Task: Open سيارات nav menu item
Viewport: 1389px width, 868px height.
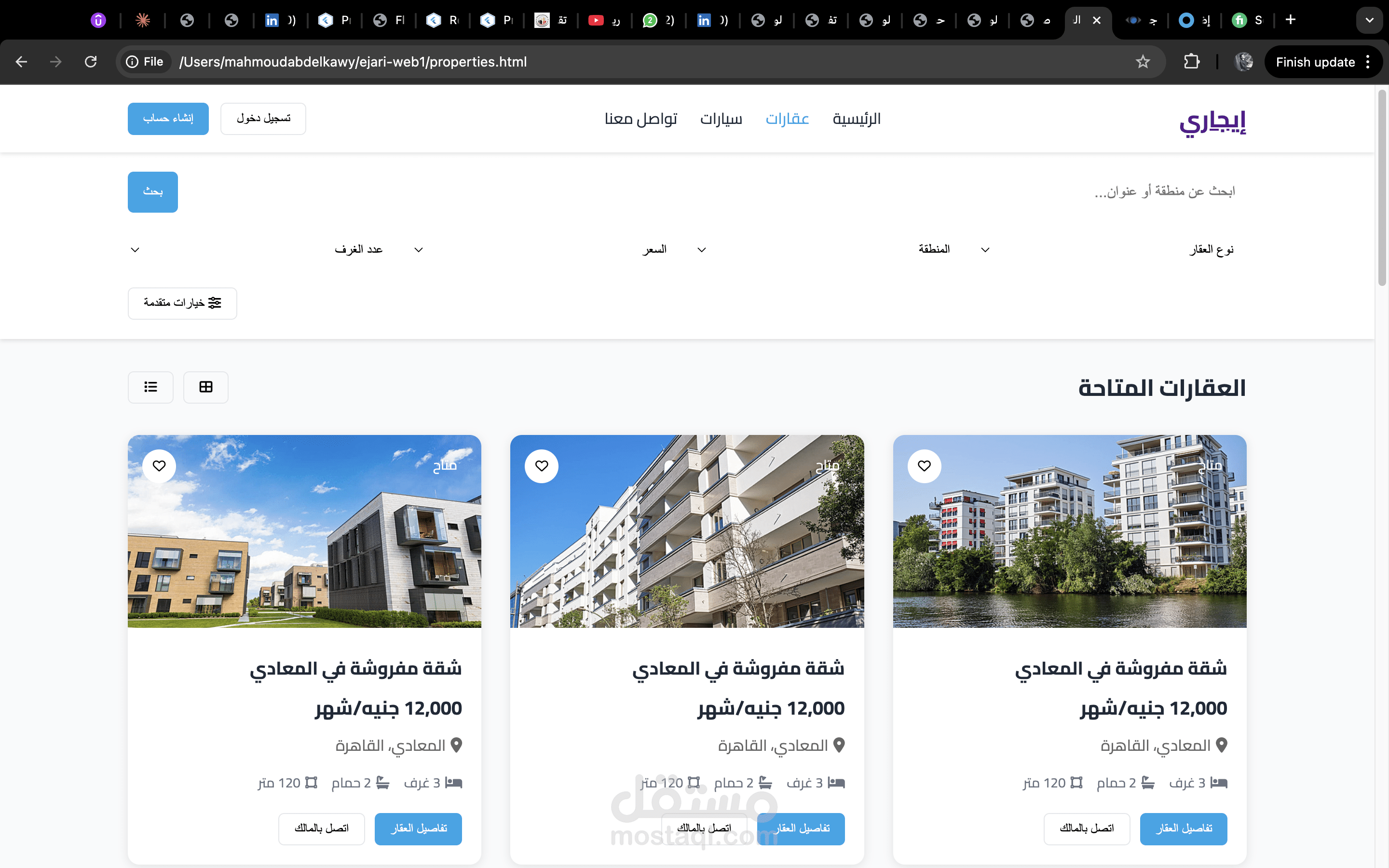Action: tap(721, 119)
